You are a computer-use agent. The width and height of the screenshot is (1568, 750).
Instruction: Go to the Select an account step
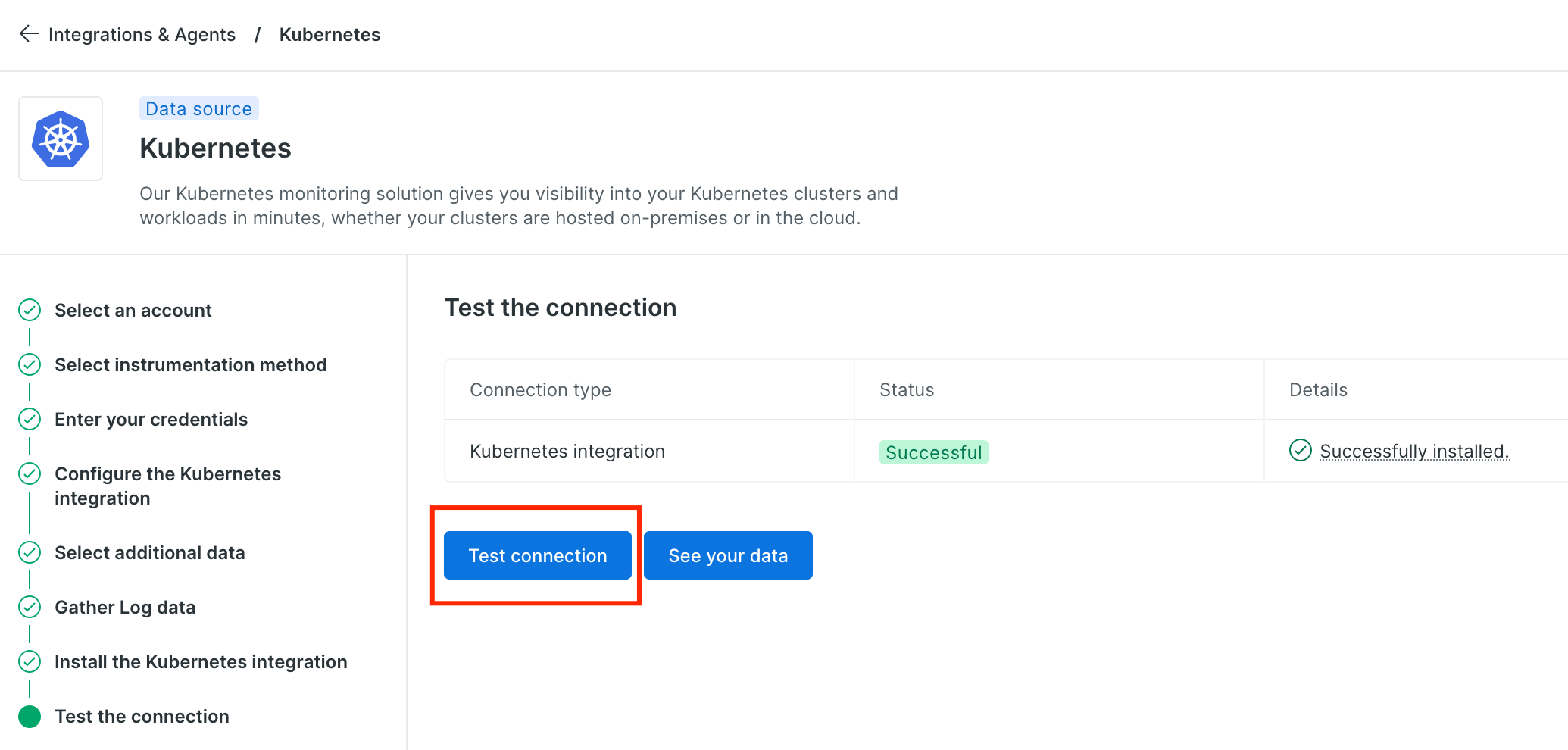click(x=133, y=310)
